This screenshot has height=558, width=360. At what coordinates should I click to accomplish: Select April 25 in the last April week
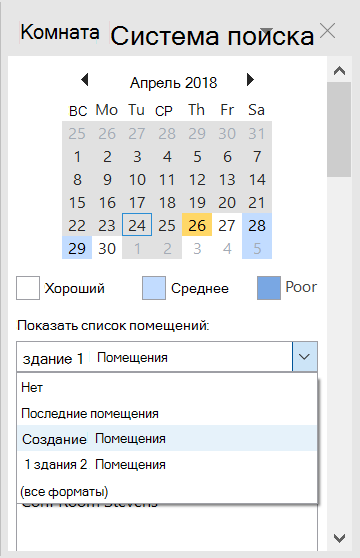(x=167, y=225)
